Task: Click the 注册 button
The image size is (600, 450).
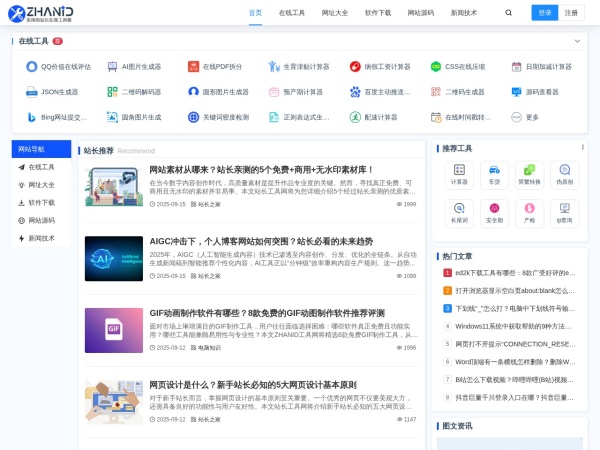Action: tap(571, 13)
